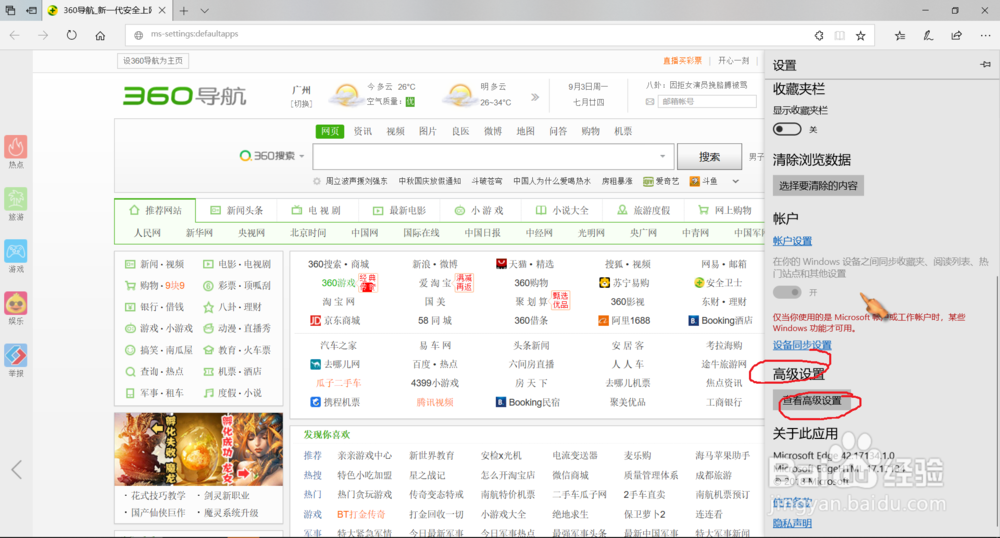Select the 地图 search tab
The width and height of the screenshot is (1000, 538).
tap(526, 131)
